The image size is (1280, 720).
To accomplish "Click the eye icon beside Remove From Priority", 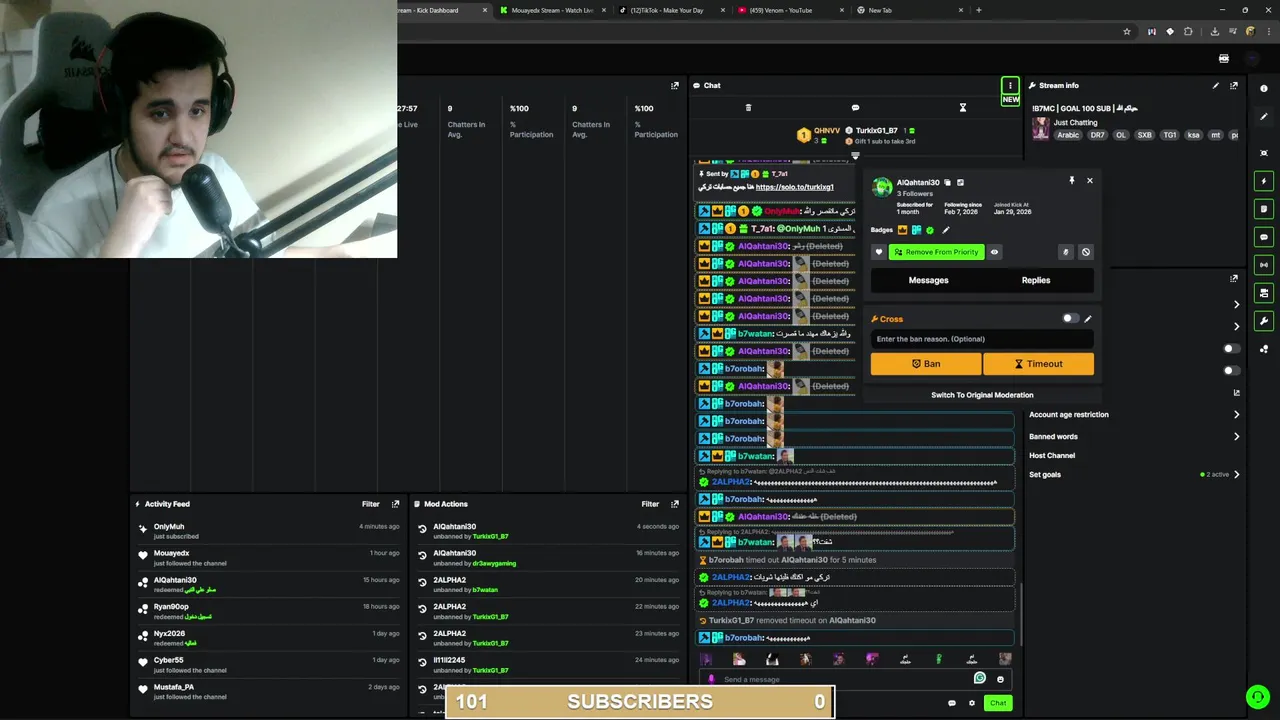I will coord(994,252).
